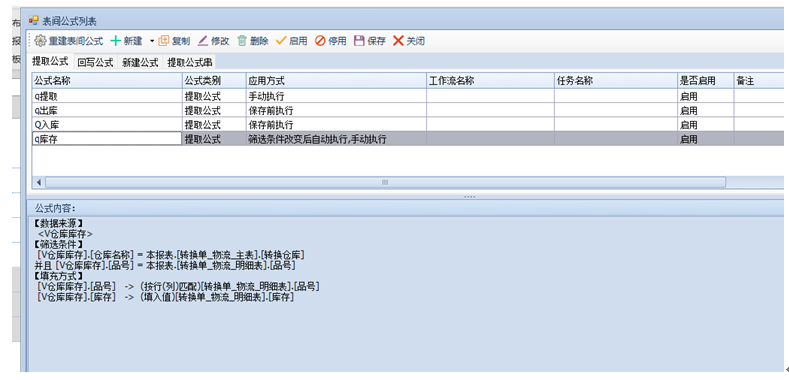Open the 新建 dropdown arrow

click(151, 41)
